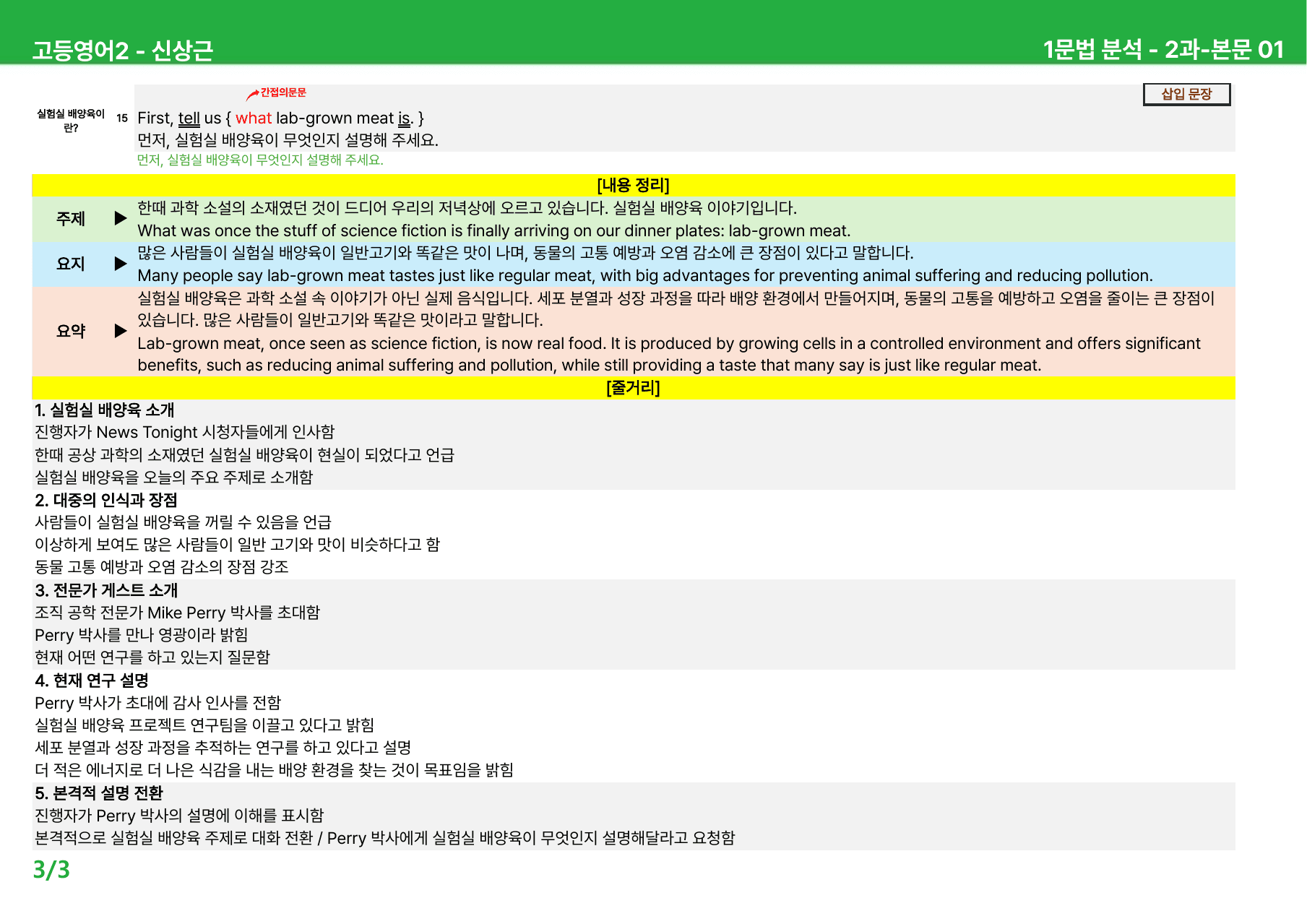Click the green translation line under the sentence

point(260,160)
